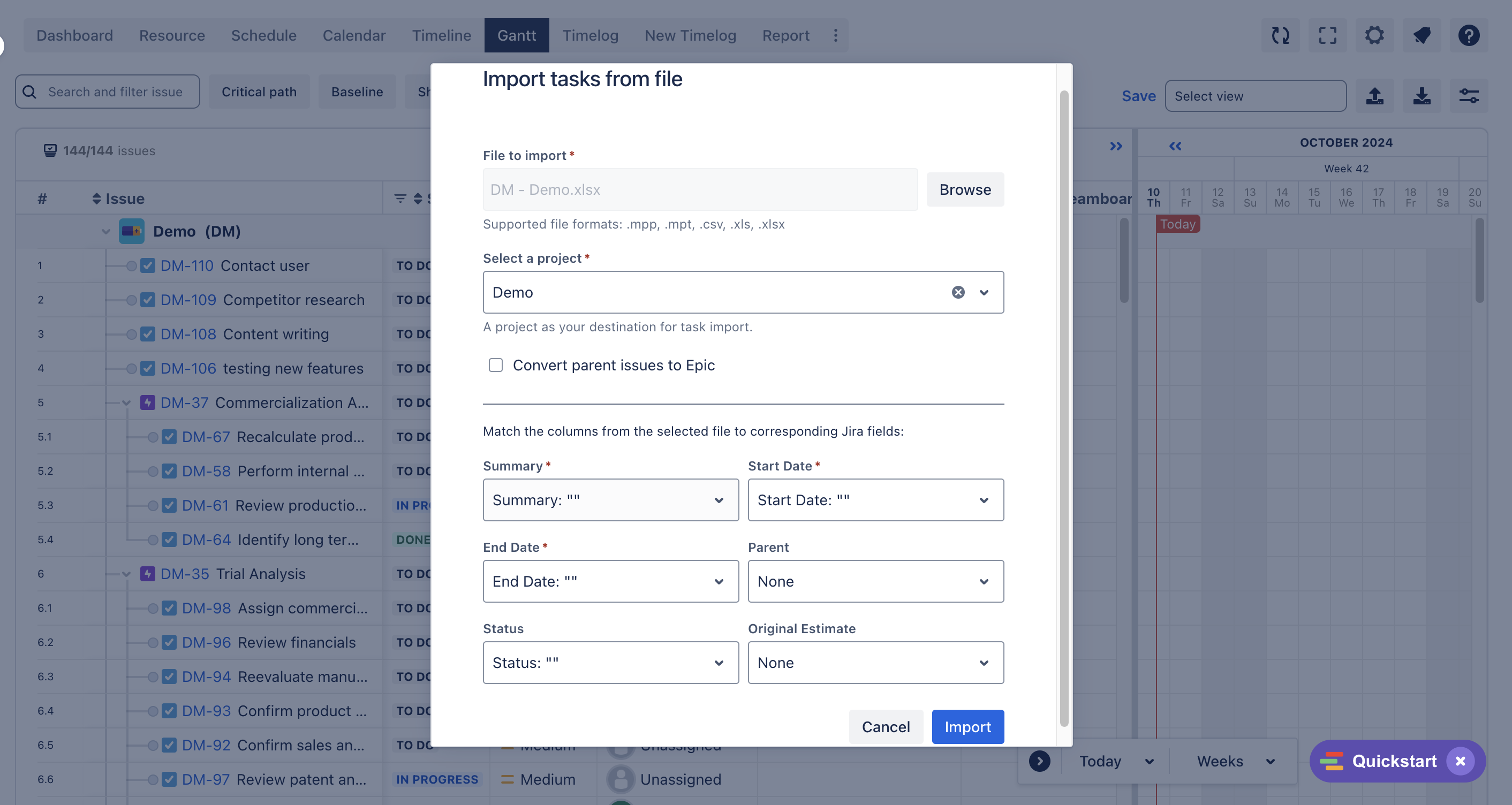Click the download import icon
Screen dimensions: 1512x805
1422,96
